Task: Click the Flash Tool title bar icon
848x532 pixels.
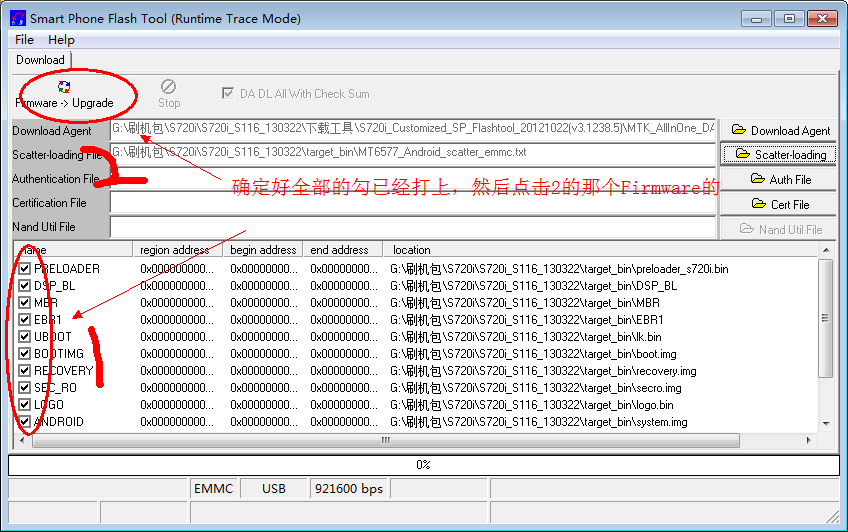Action: coord(18,18)
